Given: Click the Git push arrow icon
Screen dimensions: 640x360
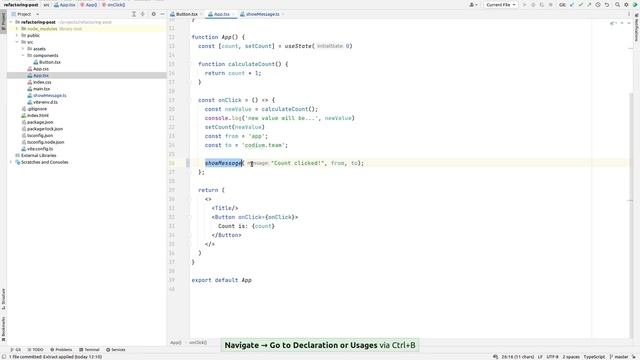Looking at the screenshot, I should pos(589,5).
